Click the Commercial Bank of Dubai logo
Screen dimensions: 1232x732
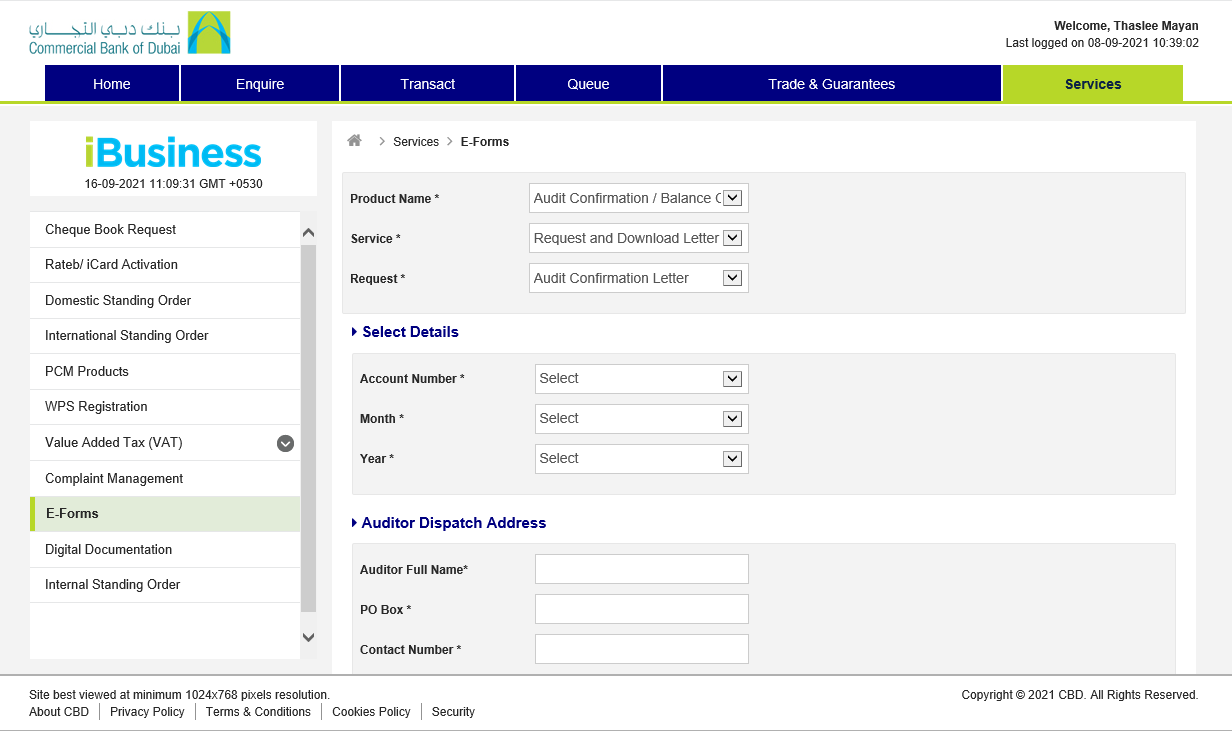pyautogui.click(x=130, y=33)
